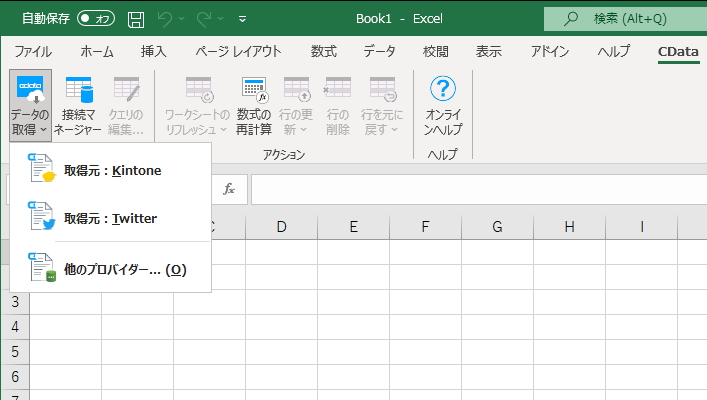This screenshot has height=400, width=707.
Task: Select the CData ribbon tab
Action: (680, 52)
